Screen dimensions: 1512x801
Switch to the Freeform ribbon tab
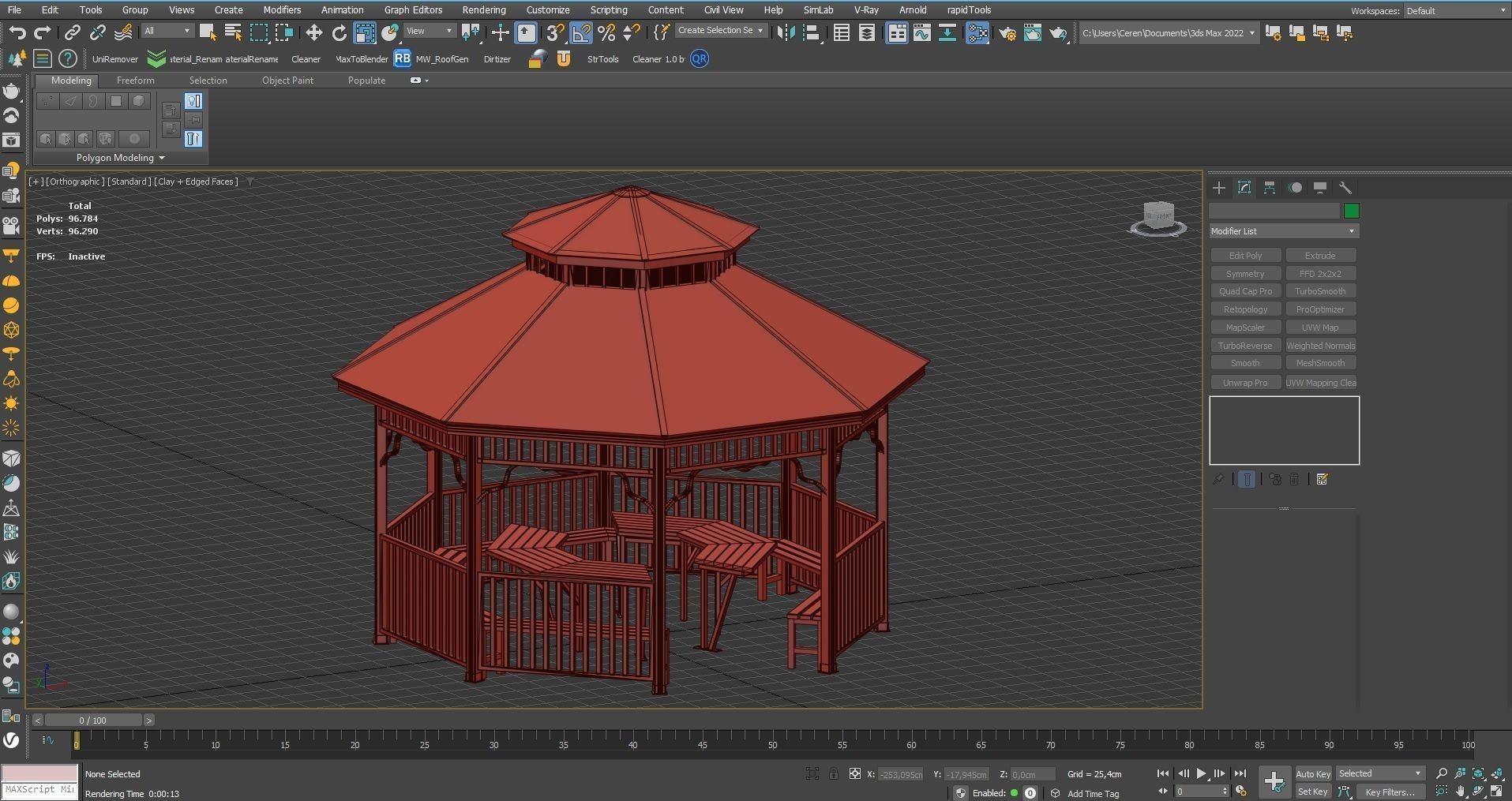pyautogui.click(x=136, y=80)
